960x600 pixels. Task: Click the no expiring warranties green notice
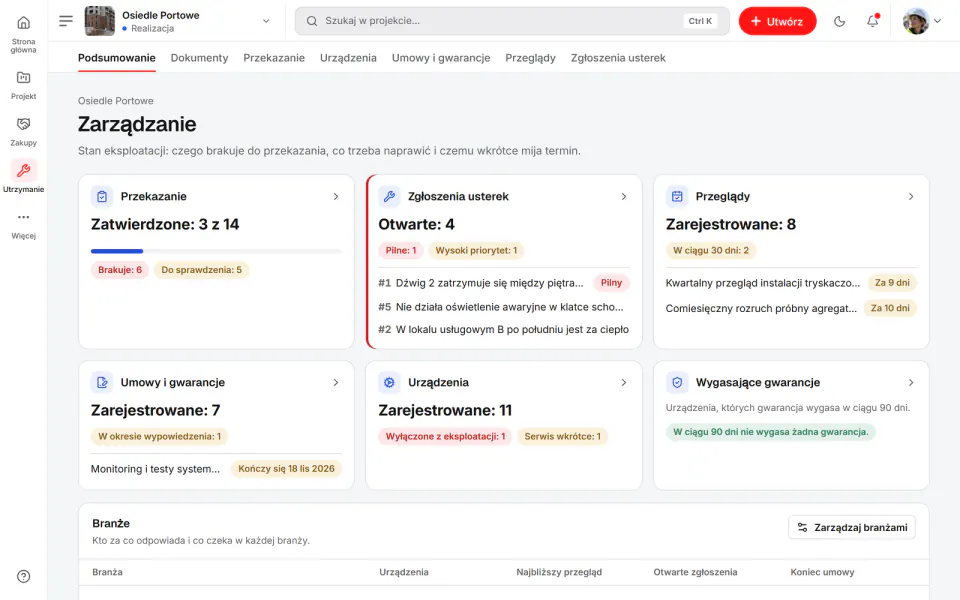click(x=771, y=432)
